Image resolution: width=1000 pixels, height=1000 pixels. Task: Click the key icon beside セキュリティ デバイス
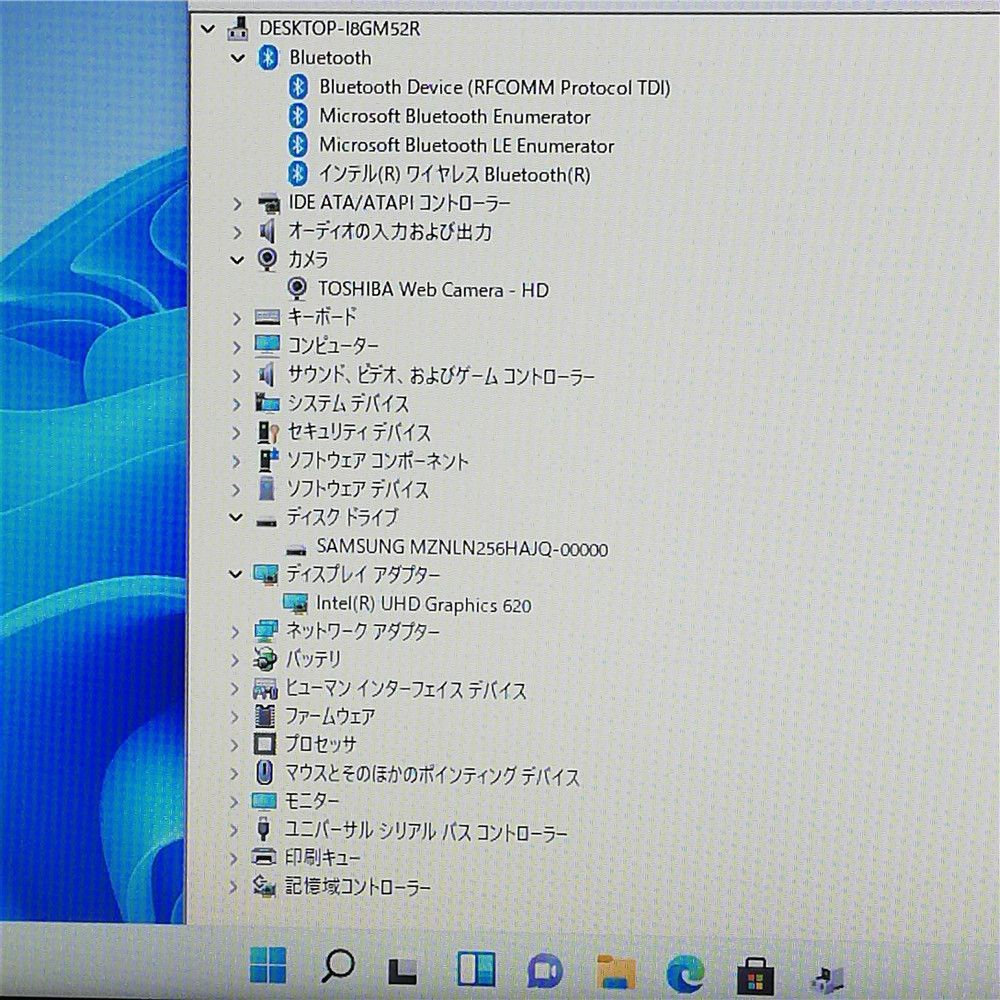pyautogui.click(x=268, y=432)
